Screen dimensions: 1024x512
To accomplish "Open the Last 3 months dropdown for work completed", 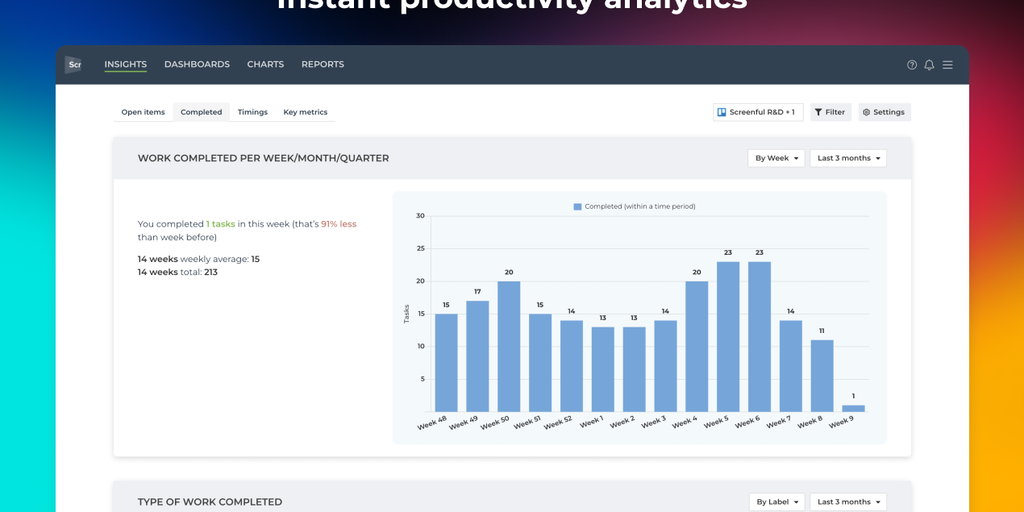I will coord(848,158).
